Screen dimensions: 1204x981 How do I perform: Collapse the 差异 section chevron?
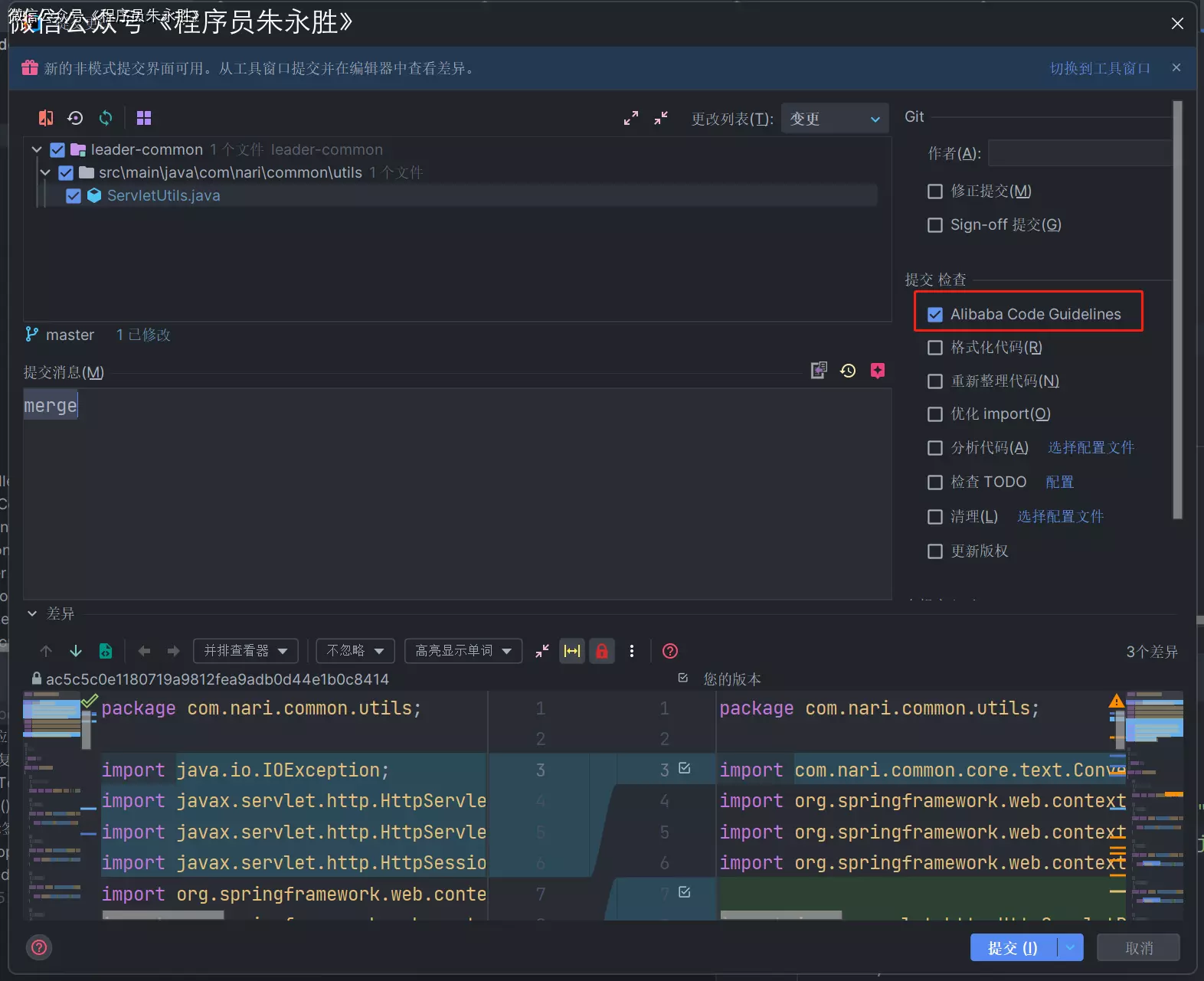click(32, 613)
